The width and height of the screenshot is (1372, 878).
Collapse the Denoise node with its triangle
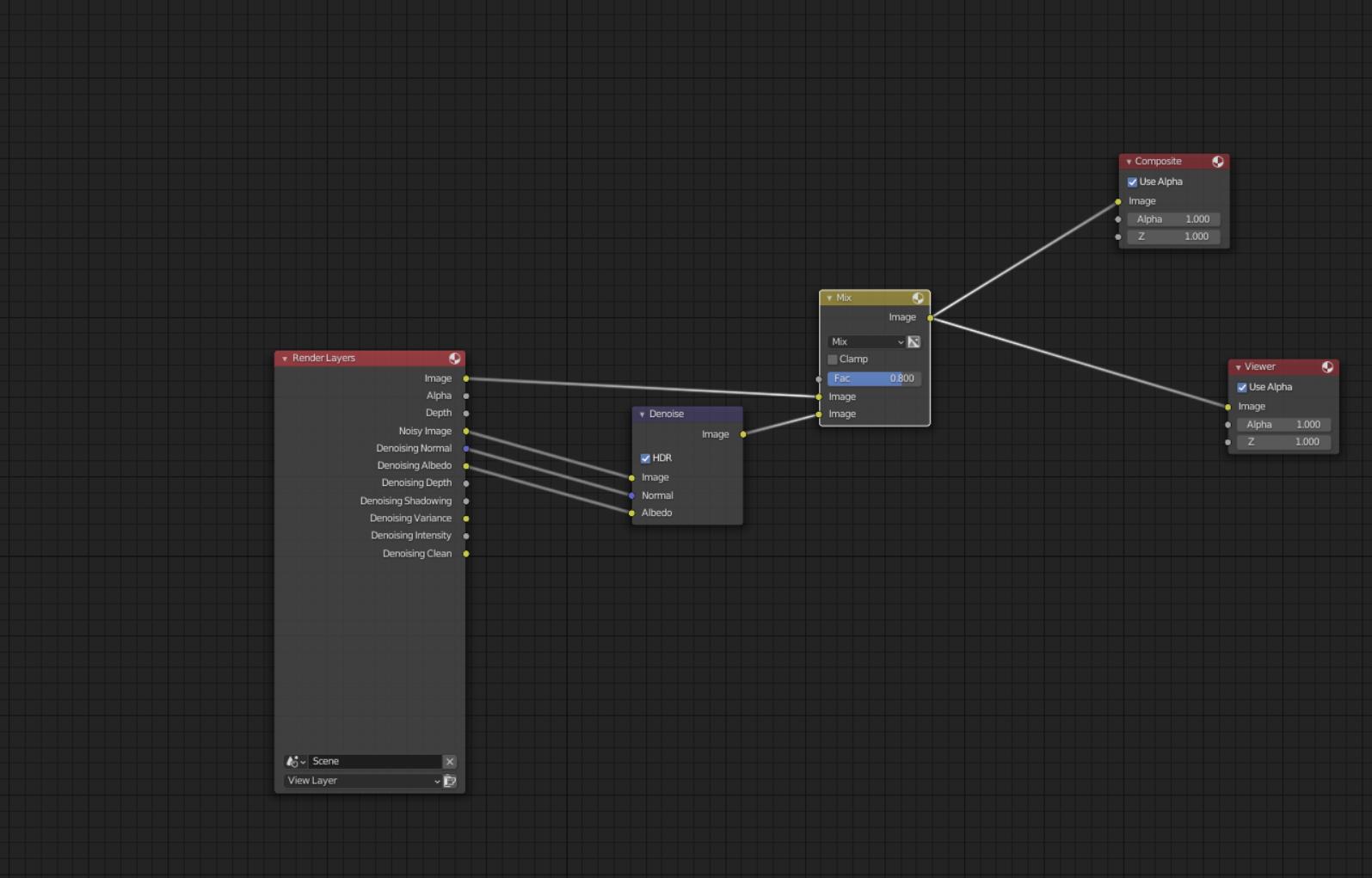pos(642,414)
